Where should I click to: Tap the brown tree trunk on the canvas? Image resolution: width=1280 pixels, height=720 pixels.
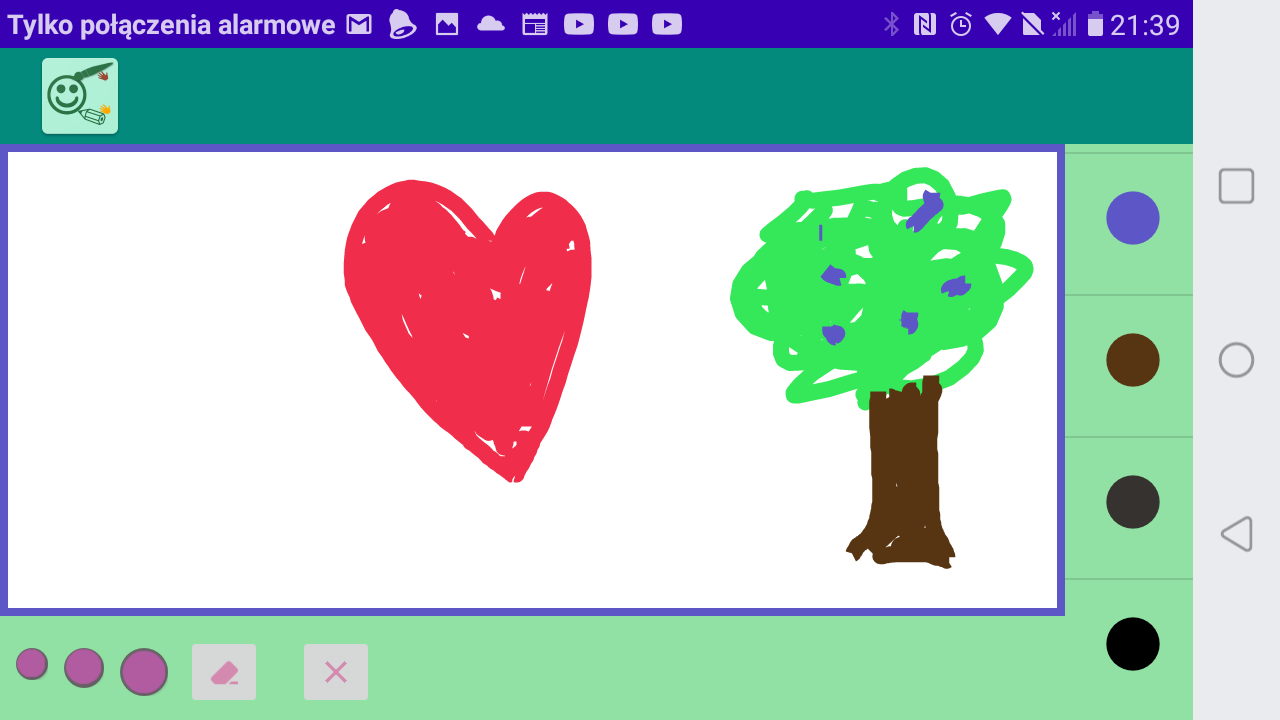904,470
